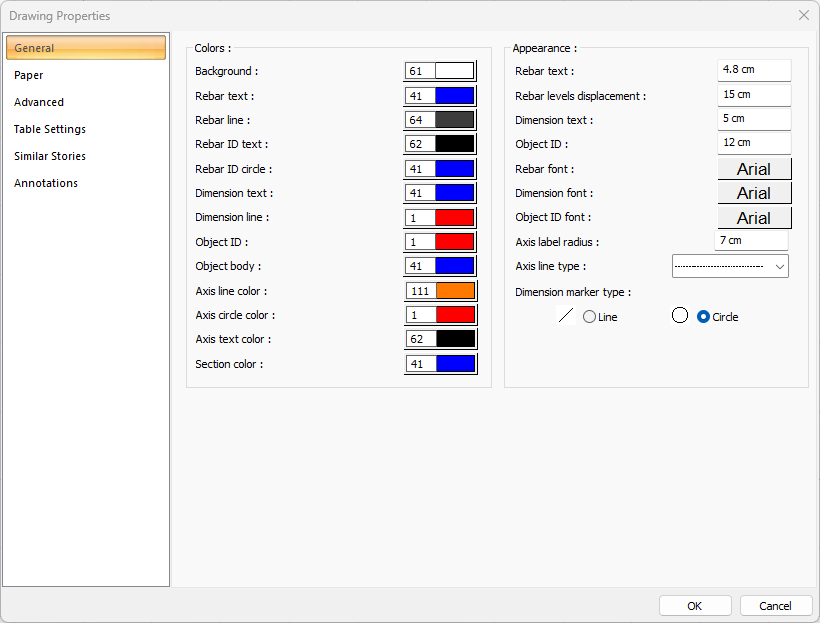
Task: Click the Cancel button
Action: 775,605
